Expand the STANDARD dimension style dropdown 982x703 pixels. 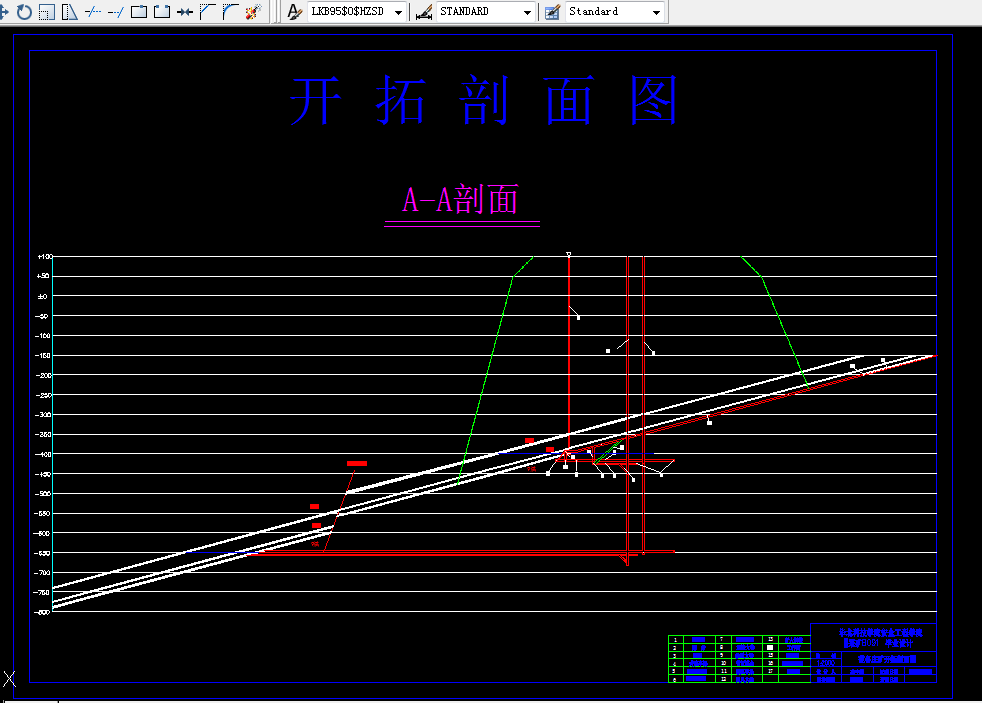[x=527, y=12]
